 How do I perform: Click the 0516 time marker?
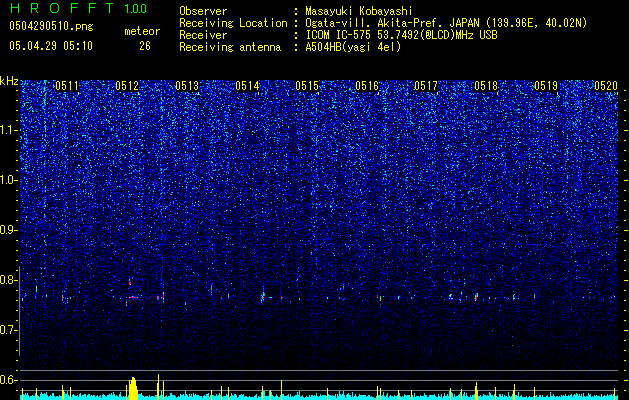coord(367,86)
